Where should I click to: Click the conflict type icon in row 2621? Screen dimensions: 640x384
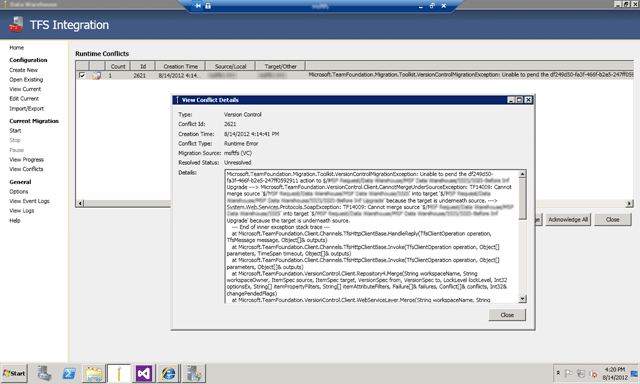[97, 75]
